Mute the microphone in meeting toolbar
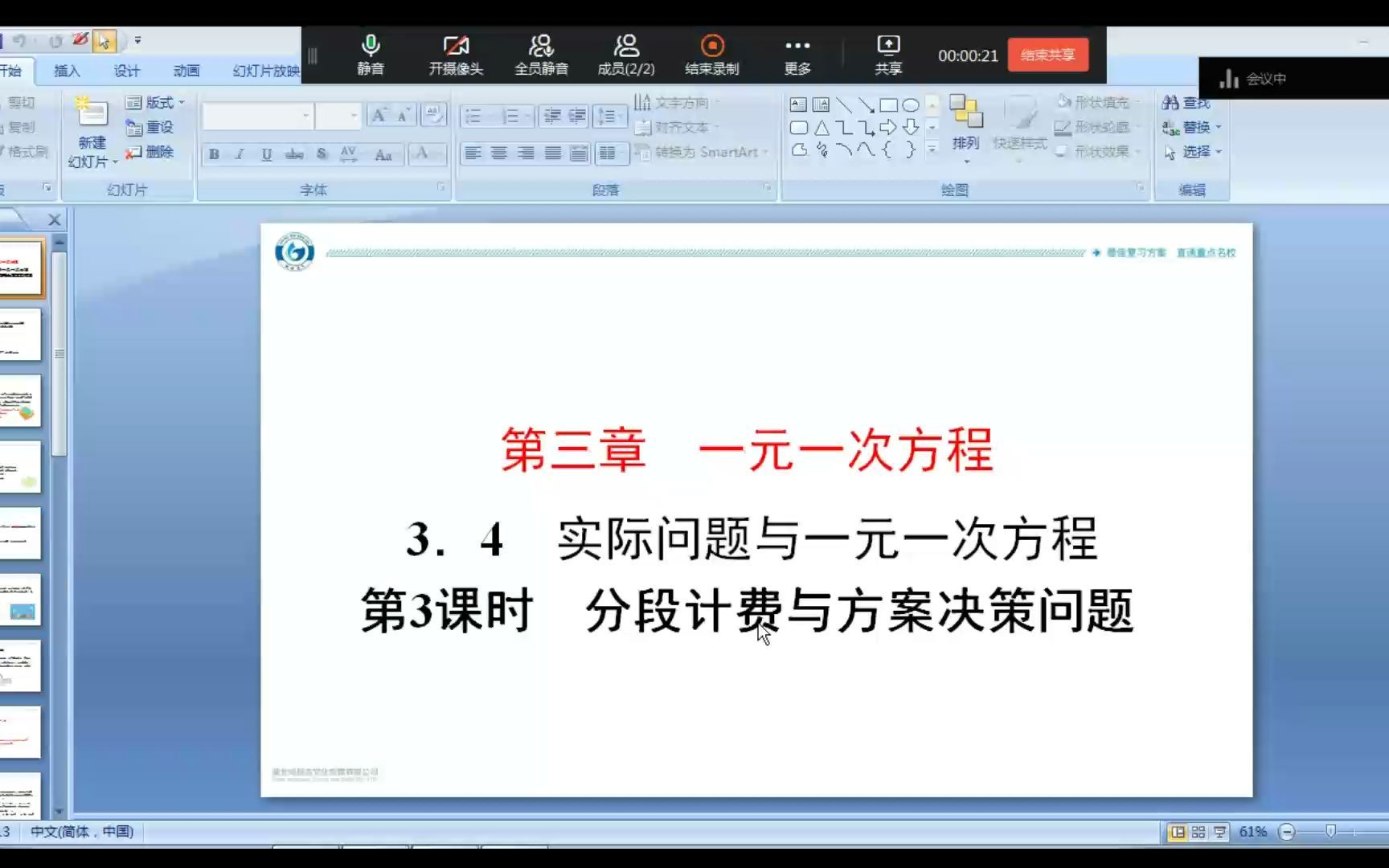Viewport: 1389px width, 868px height. tap(371, 55)
